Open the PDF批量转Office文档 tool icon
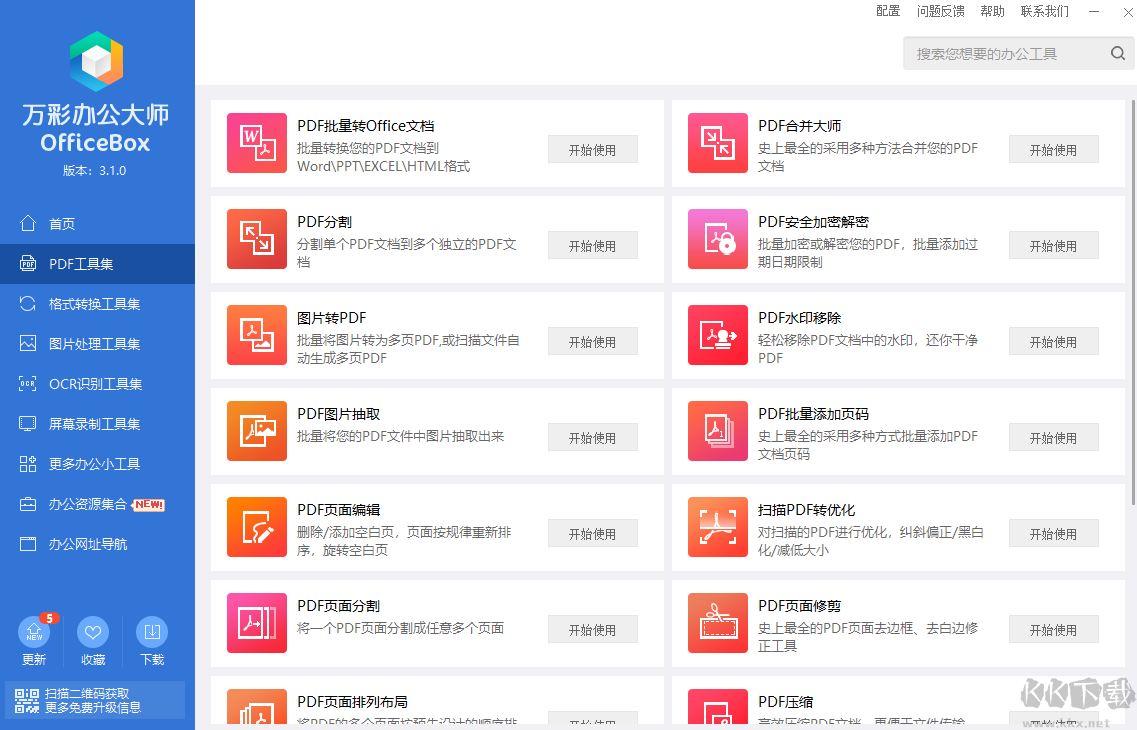The height and width of the screenshot is (730, 1137). pos(257,143)
